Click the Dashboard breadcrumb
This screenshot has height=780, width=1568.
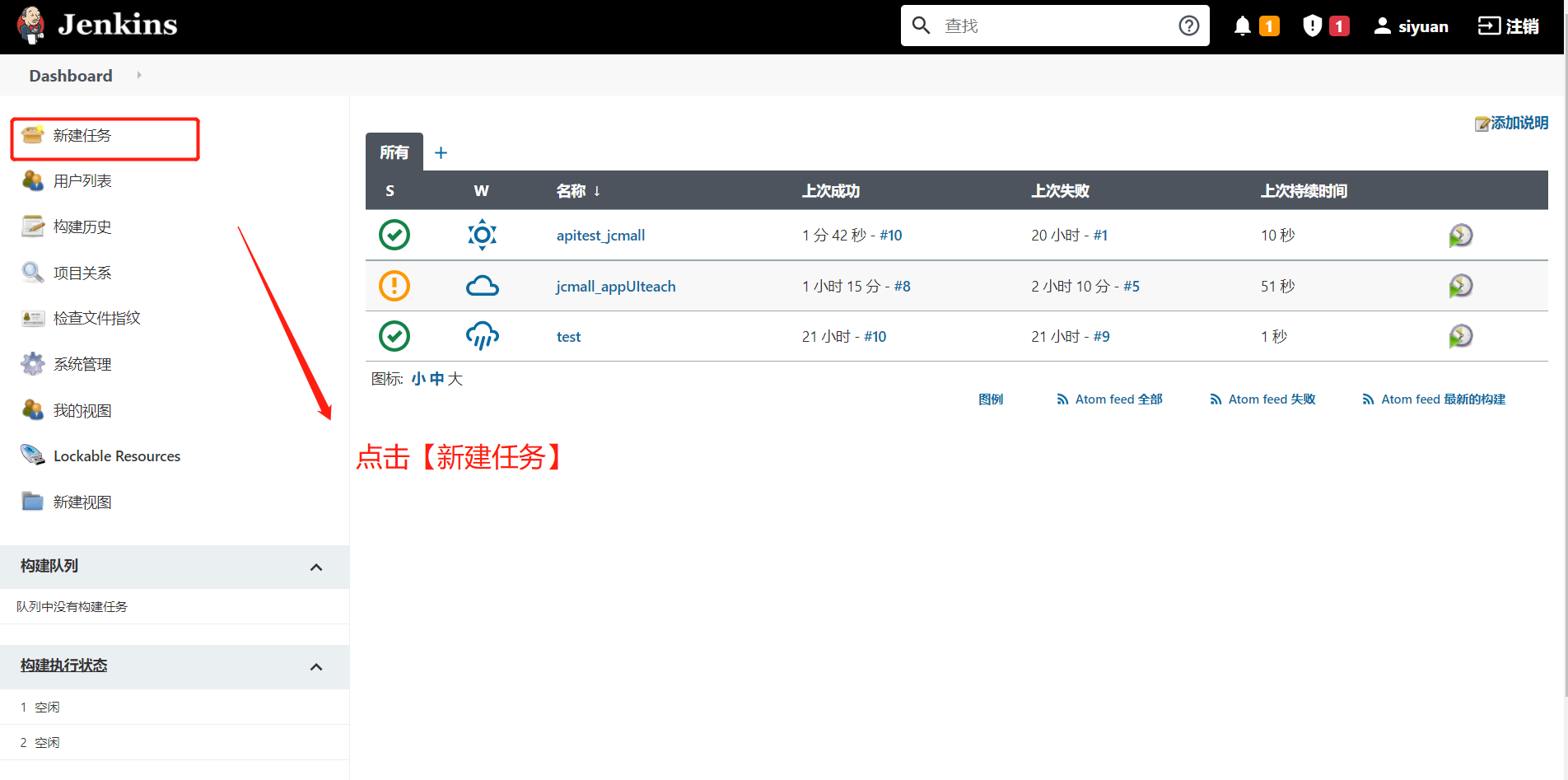[x=71, y=76]
